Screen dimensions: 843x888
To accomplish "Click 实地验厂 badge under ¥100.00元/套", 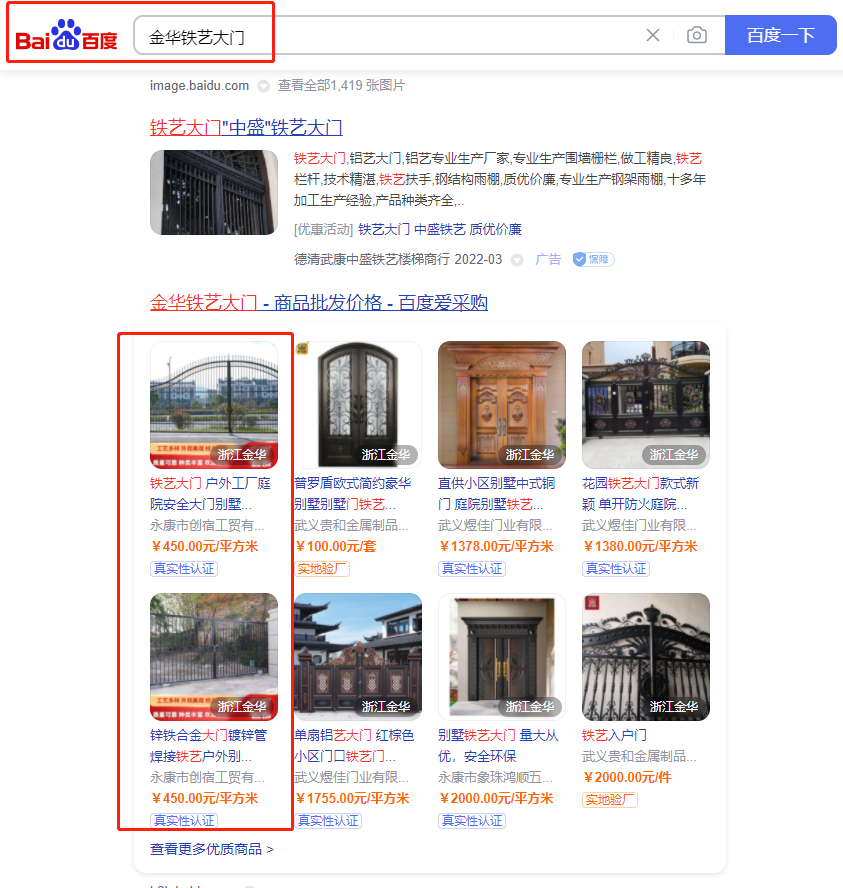I will pyautogui.click(x=322, y=569).
